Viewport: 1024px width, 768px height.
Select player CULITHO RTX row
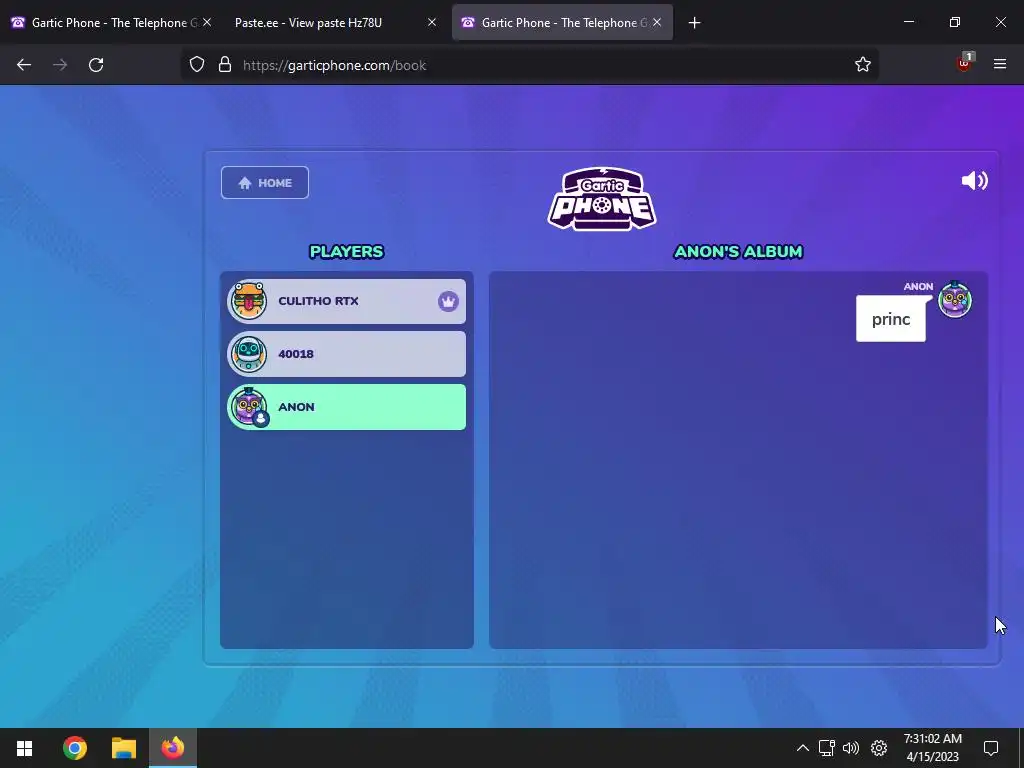click(x=346, y=301)
